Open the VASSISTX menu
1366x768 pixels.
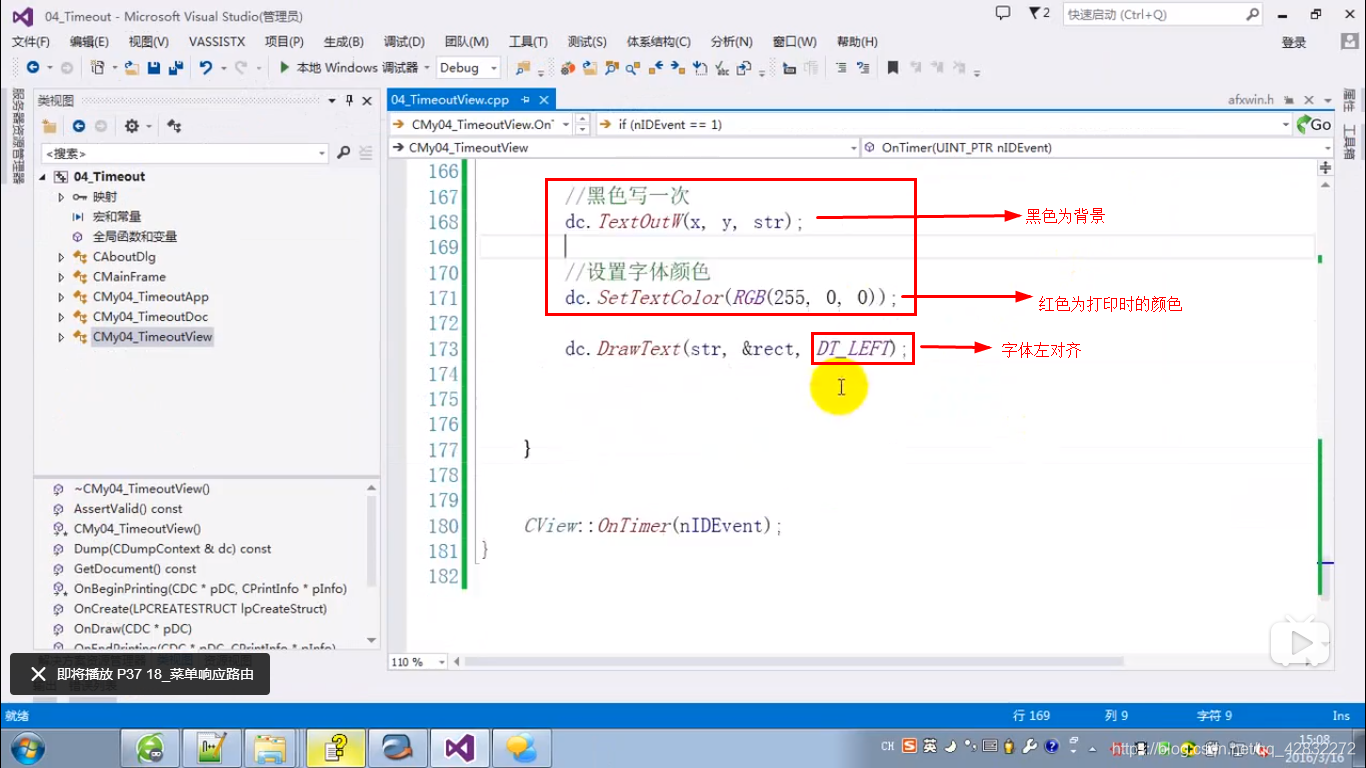click(x=216, y=41)
